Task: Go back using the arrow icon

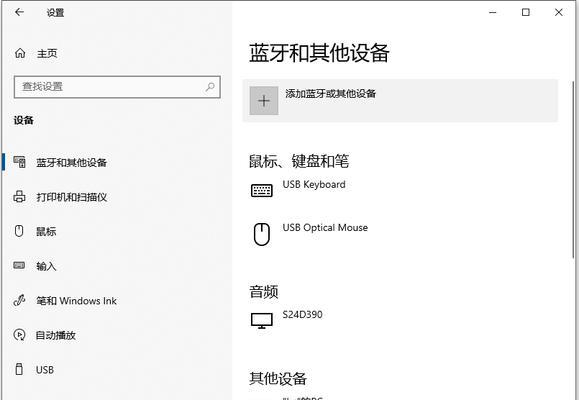Action: point(19,12)
